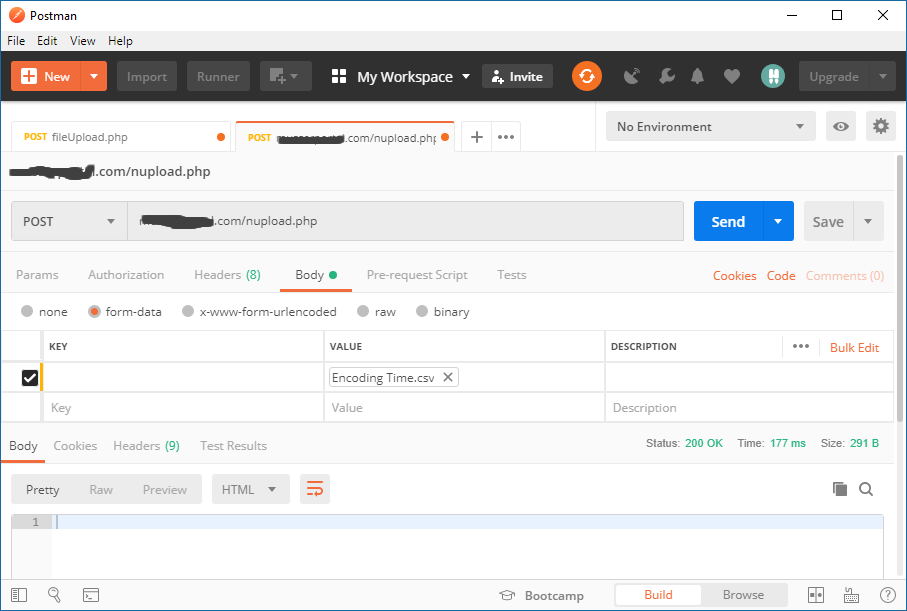Click the sync status icon
Viewport: 907px width, 611px height.
point(587,76)
